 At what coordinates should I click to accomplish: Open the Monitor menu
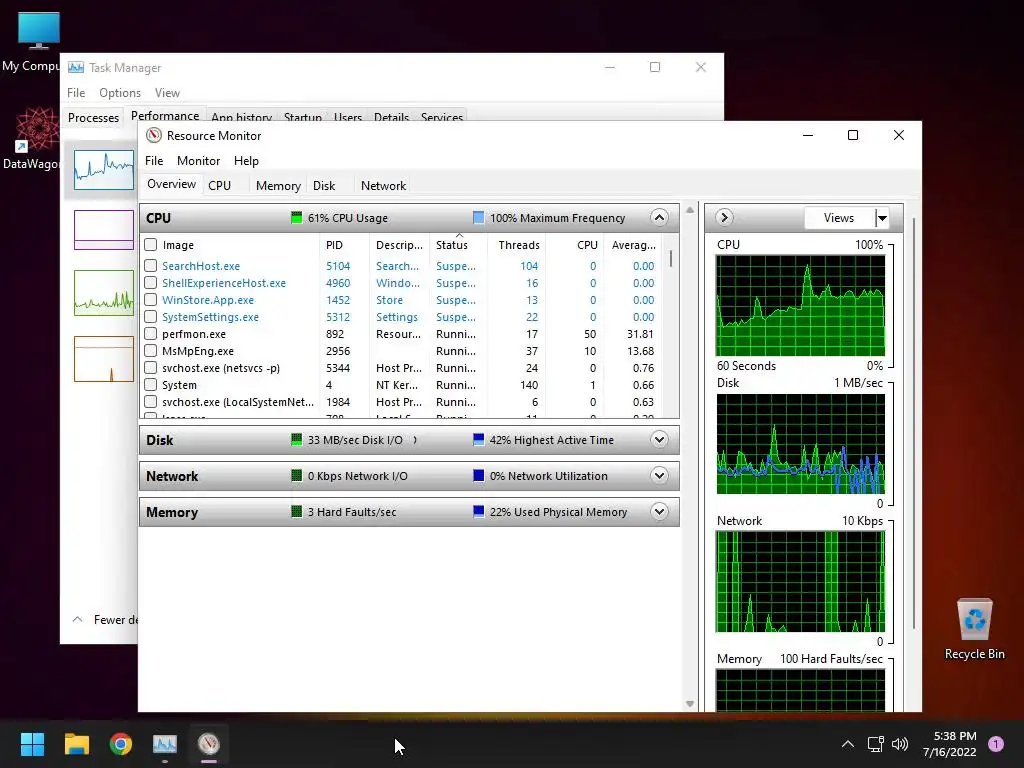[x=199, y=161]
